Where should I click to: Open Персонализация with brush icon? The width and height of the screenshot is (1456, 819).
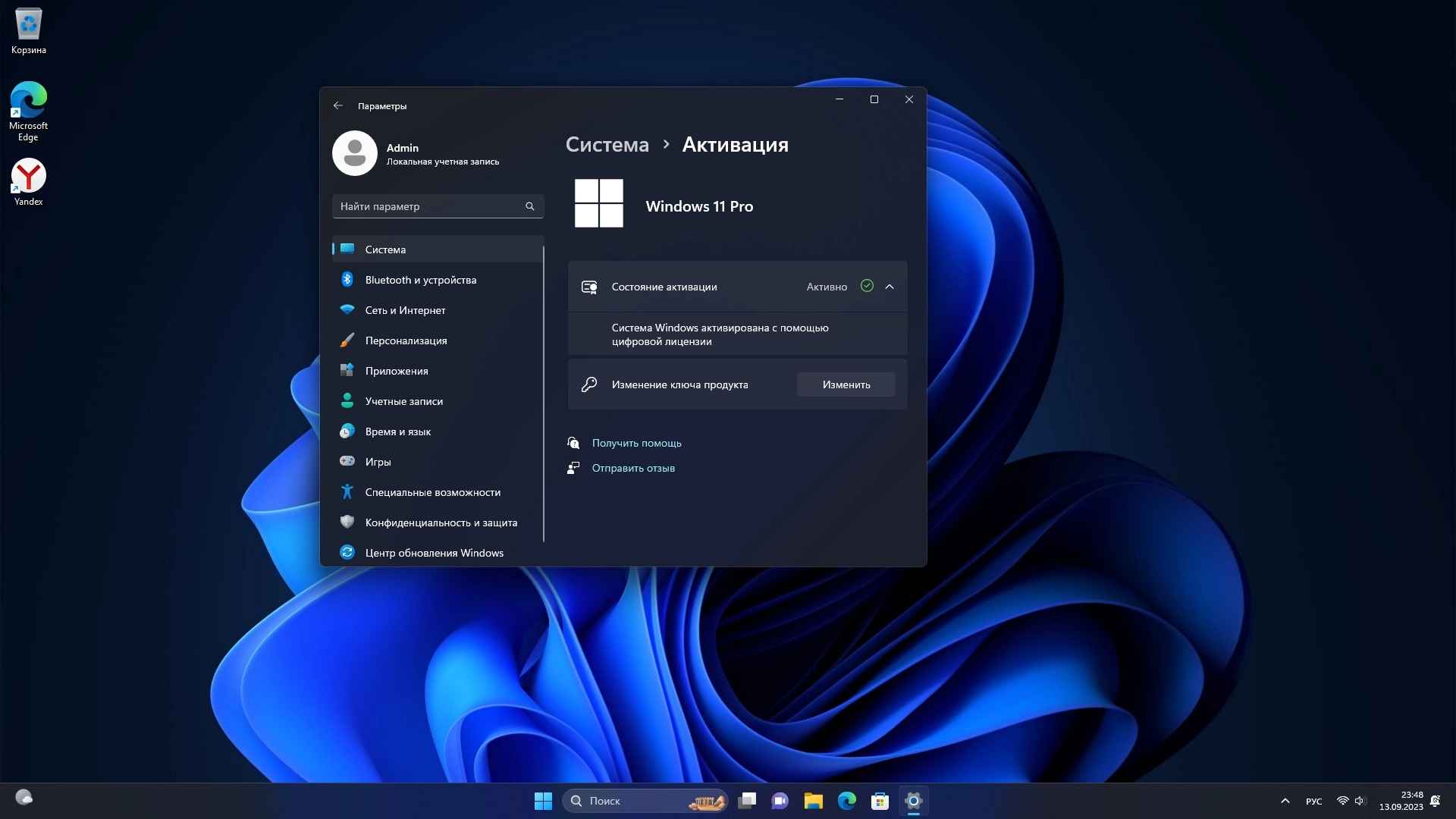point(406,340)
